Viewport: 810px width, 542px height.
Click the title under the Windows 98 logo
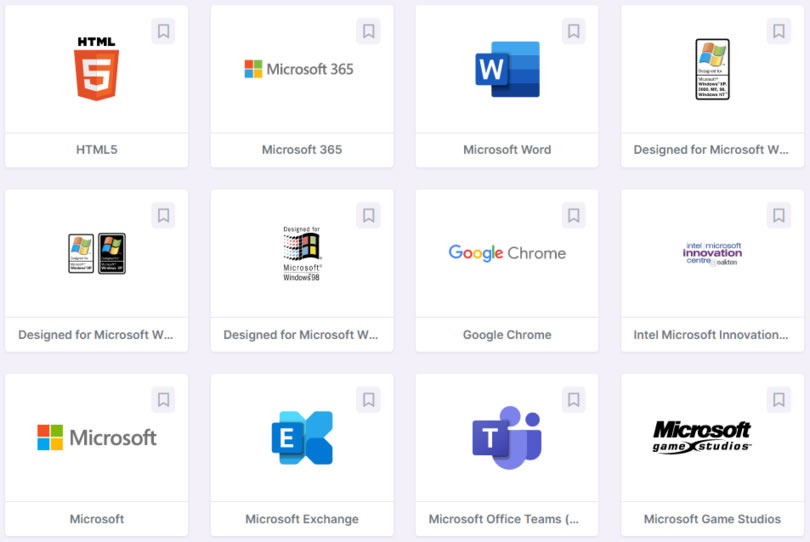(x=301, y=335)
